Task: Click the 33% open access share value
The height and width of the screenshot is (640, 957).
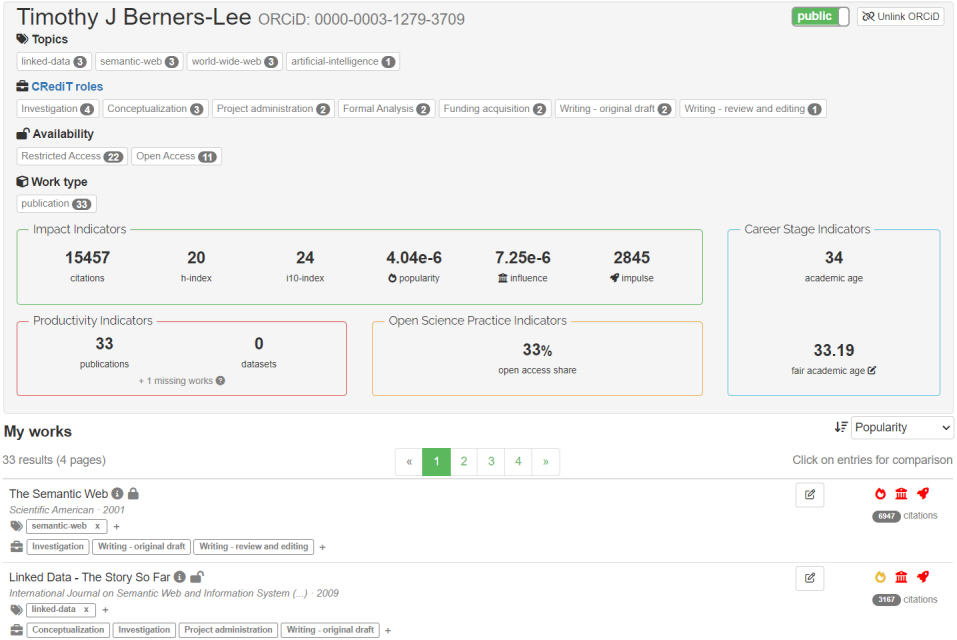Action: click(x=537, y=350)
